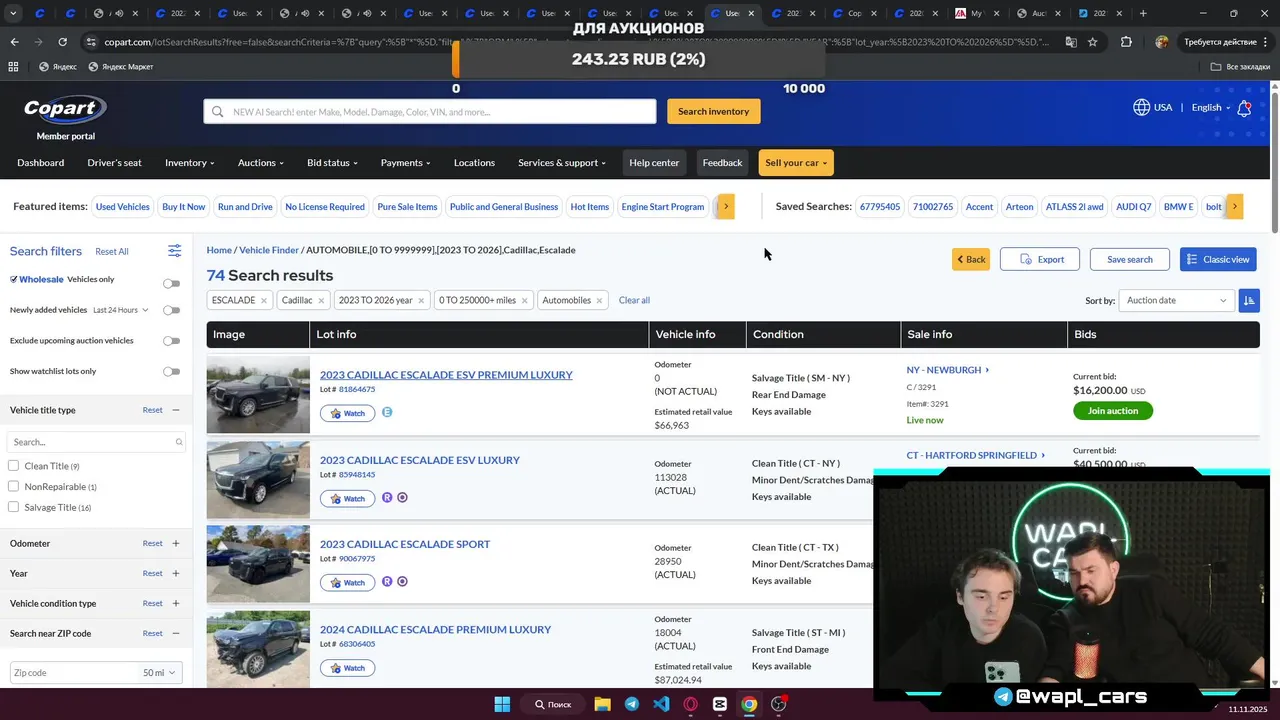This screenshot has width=1280, height=720.
Task: Open Visual Studio Code from the taskbar
Action: [661, 704]
